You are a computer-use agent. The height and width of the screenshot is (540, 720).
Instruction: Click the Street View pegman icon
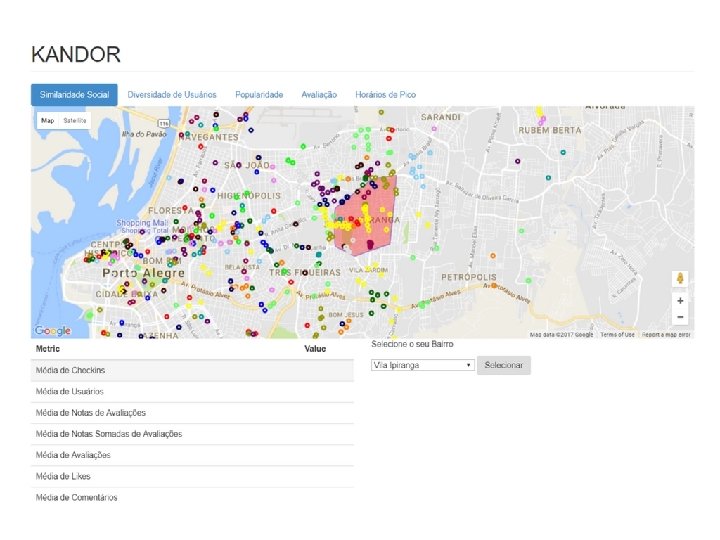(680, 278)
